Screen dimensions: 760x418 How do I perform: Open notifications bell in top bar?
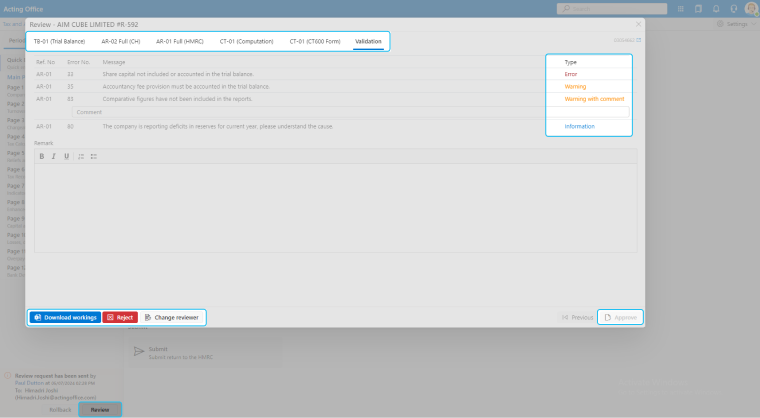coord(716,9)
